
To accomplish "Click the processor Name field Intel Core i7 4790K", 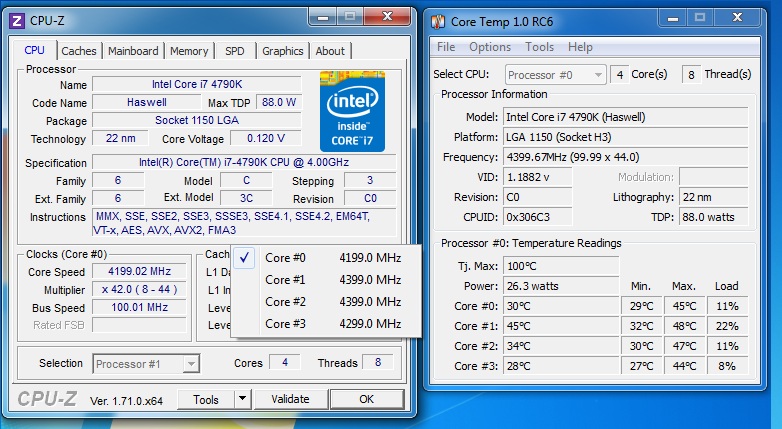I will [x=197, y=84].
